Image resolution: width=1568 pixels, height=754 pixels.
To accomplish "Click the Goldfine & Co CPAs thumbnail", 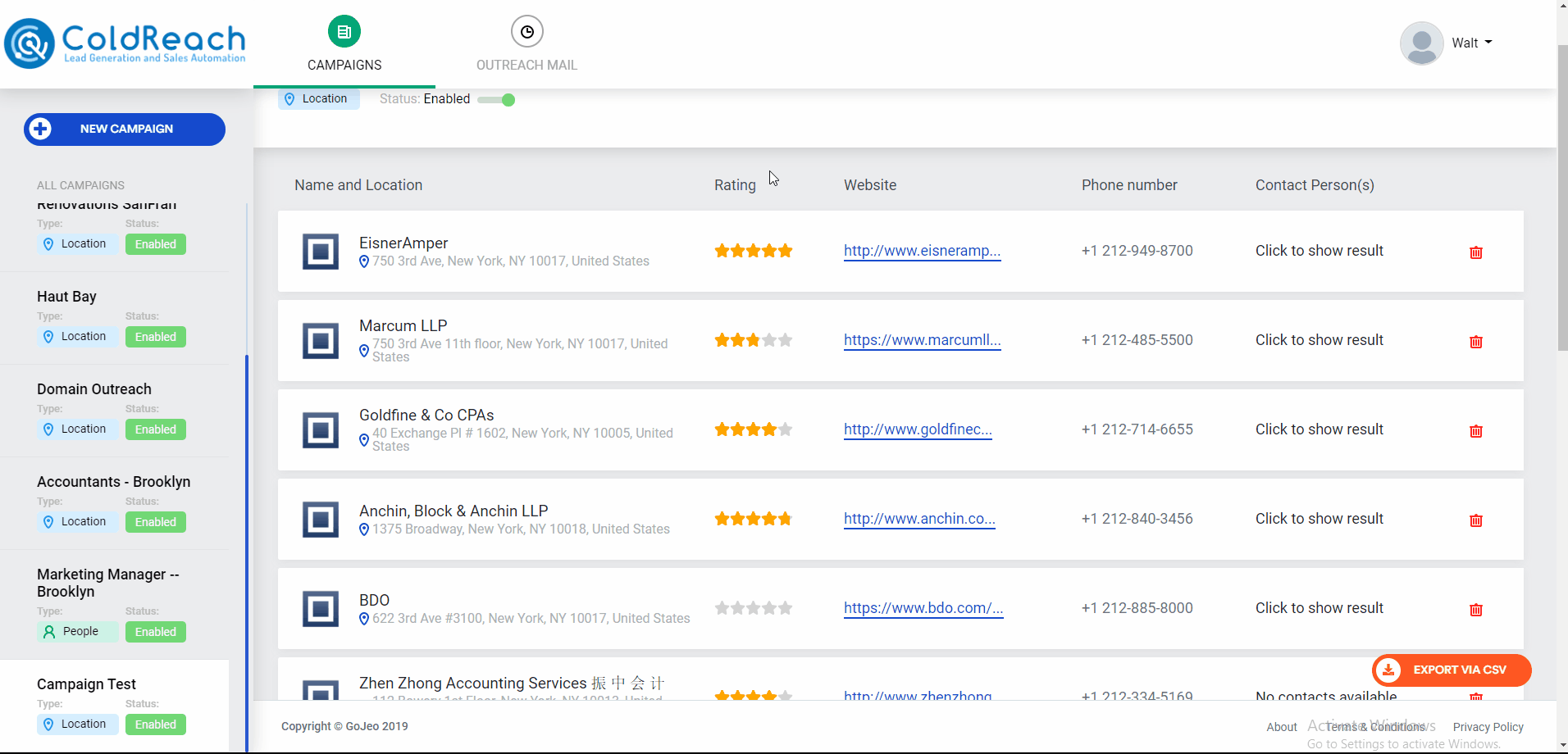I will 321,430.
